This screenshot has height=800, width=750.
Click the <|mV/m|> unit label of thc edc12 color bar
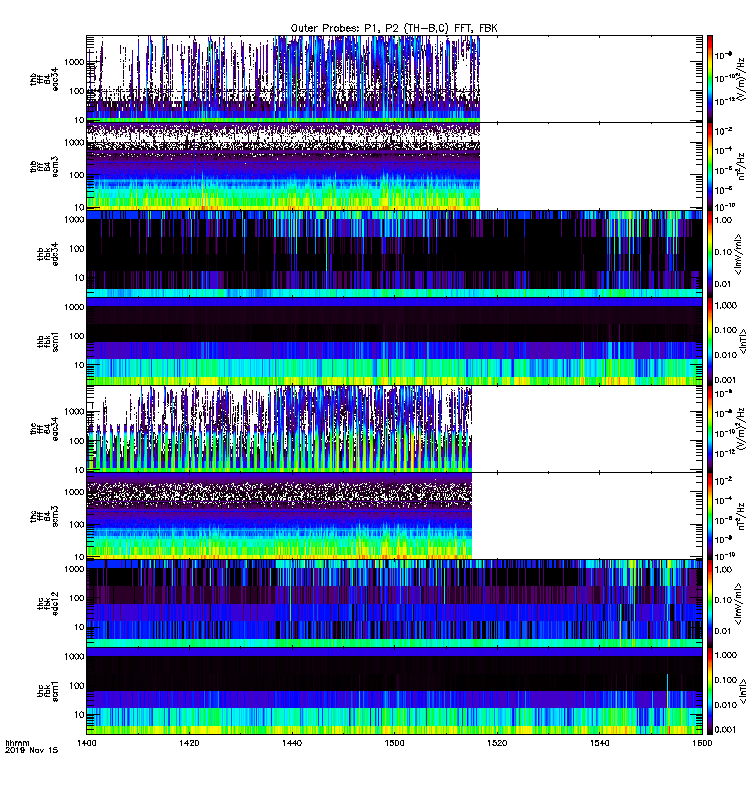(738, 605)
